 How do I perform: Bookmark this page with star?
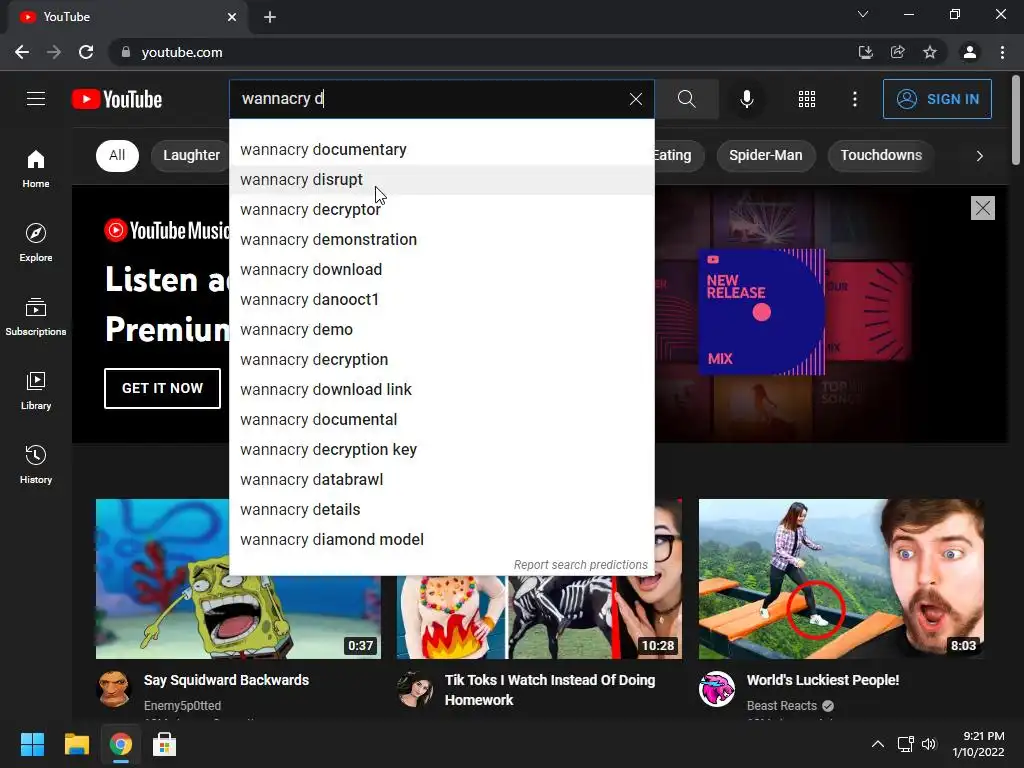pos(930,52)
